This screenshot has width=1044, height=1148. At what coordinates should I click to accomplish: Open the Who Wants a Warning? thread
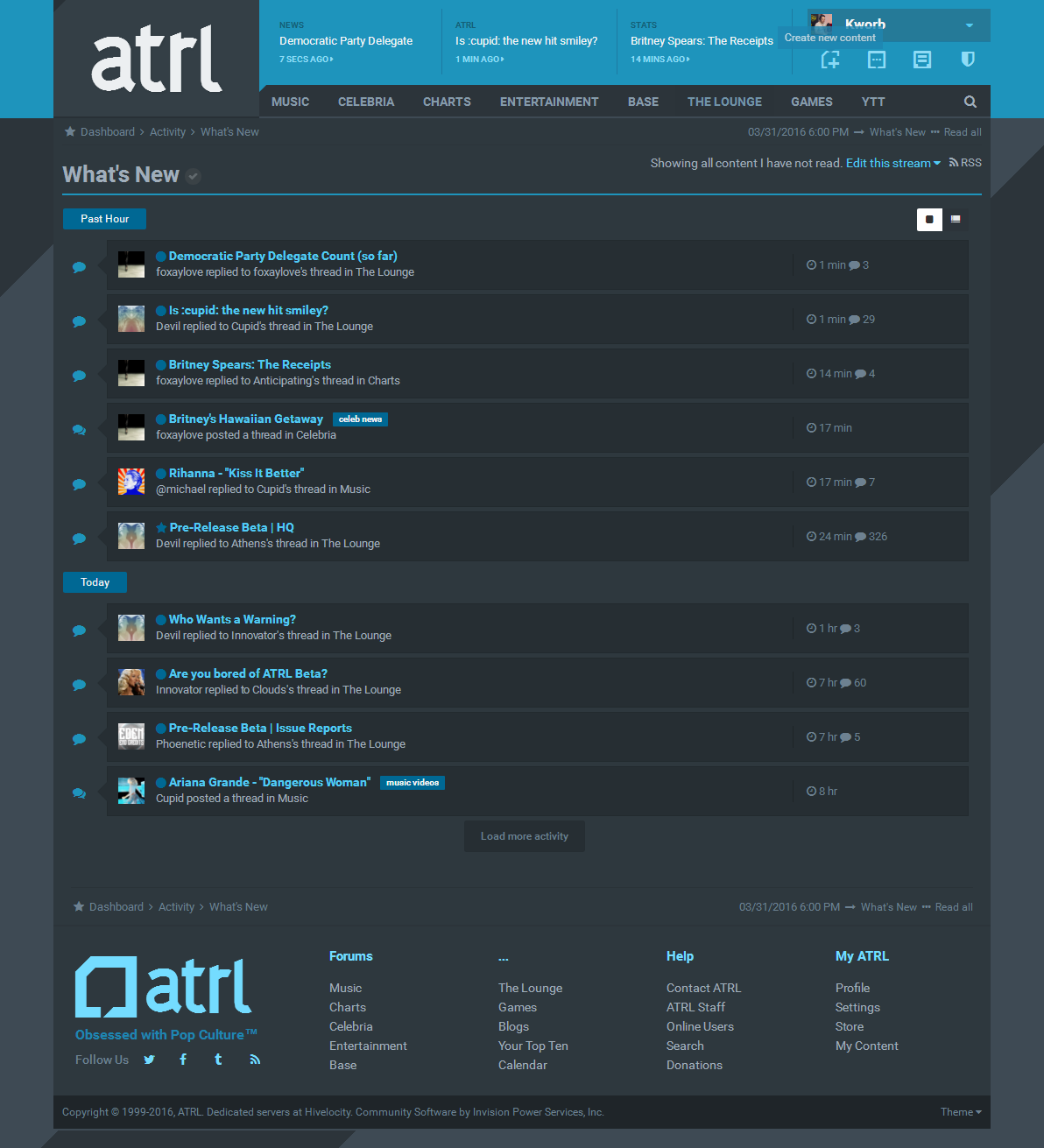tap(232, 620)
